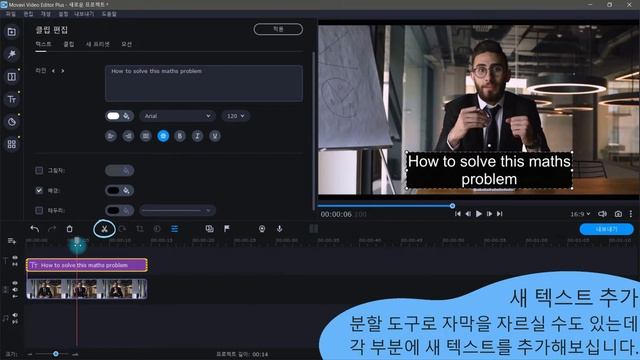Toggle bold text formatting
640x360 pixels.
click(x=180, y=136)
